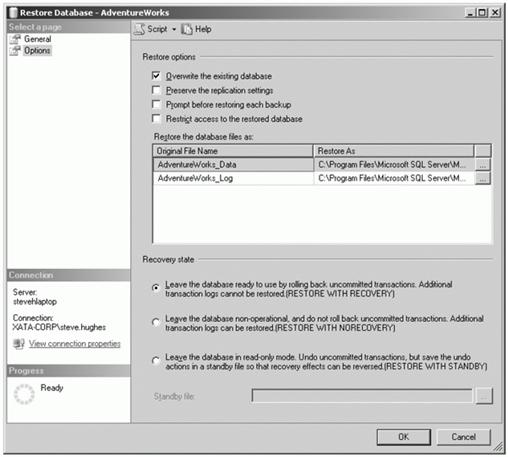Click the Standby file text field

[x=362, y=396]
